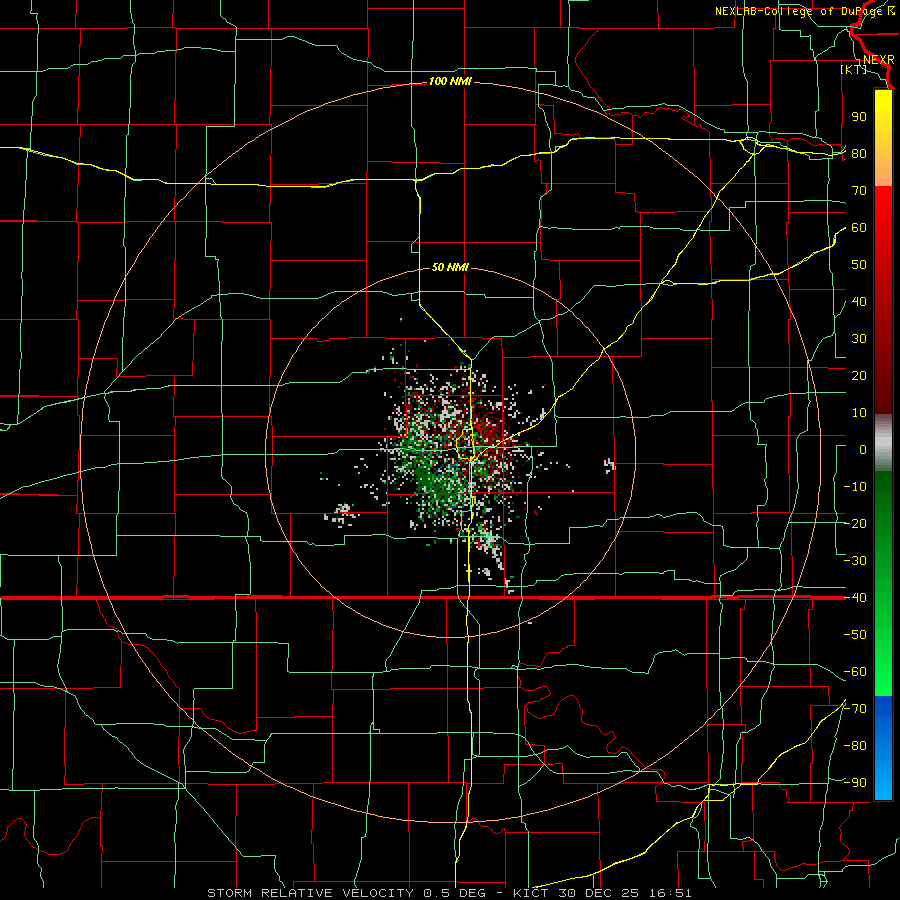900x900 pixels.
Task: Click the 70 value on velocity scale
Action: click(859, 191)
